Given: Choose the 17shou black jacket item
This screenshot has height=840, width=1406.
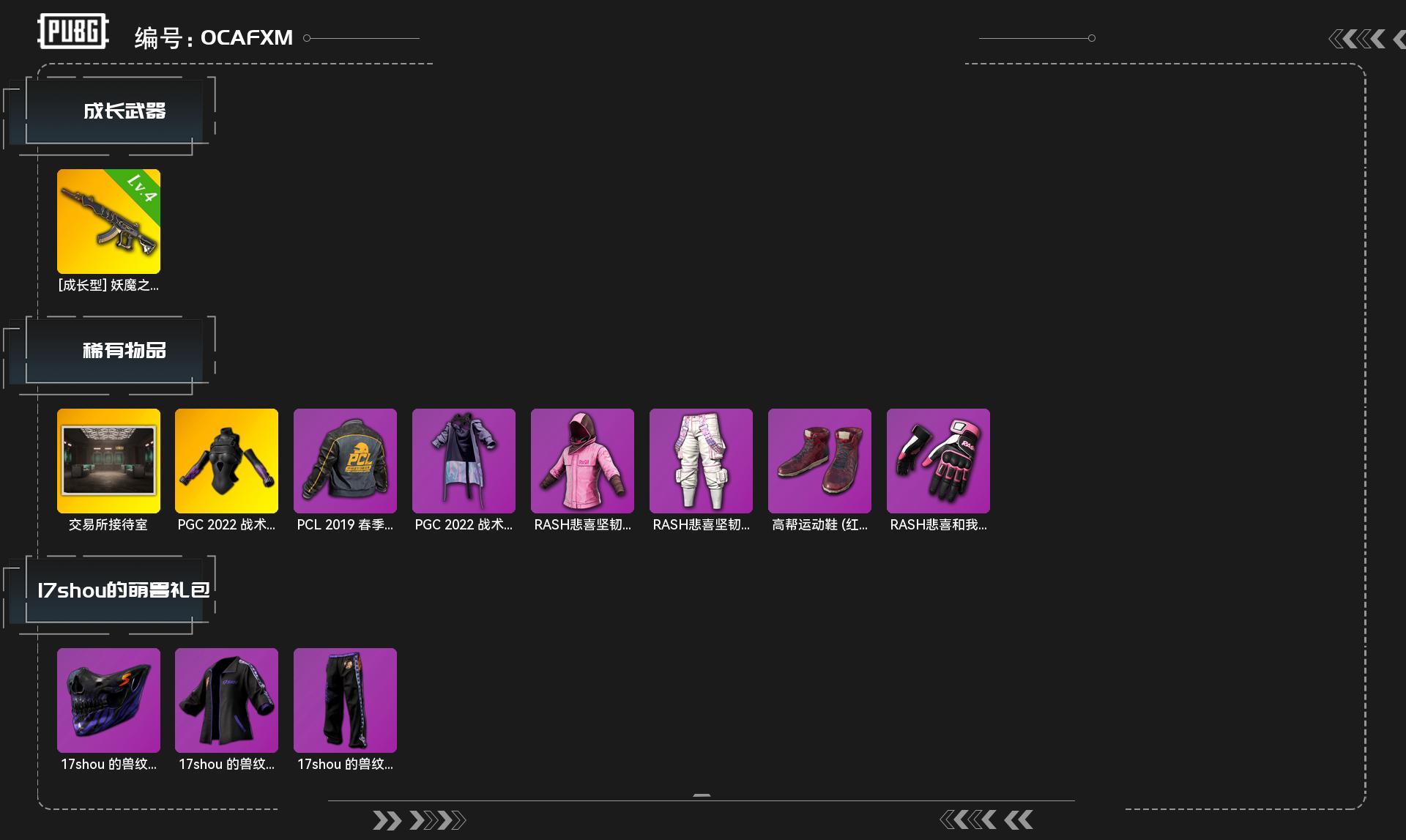Looking at the screenshot, I should (226, 700).
